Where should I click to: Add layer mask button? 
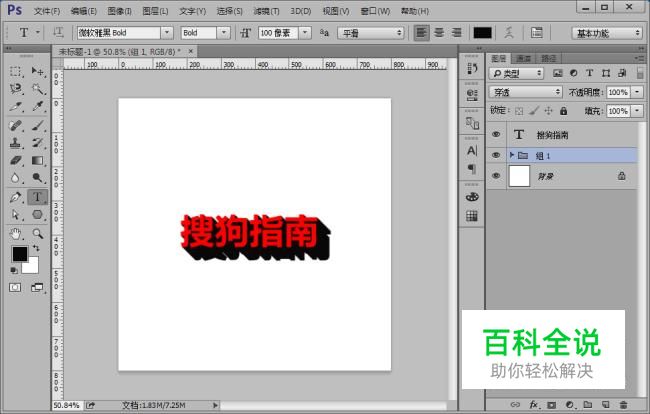click(x=551, y=404)
